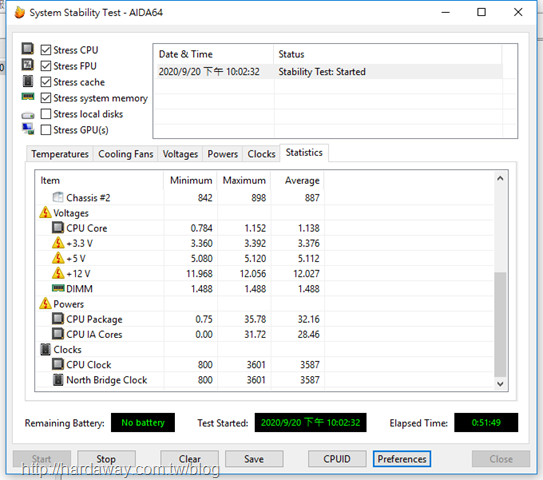543x480 pixels.
Task: Click the AIDA64 flame icon in title bar
Action: [19, 12]
